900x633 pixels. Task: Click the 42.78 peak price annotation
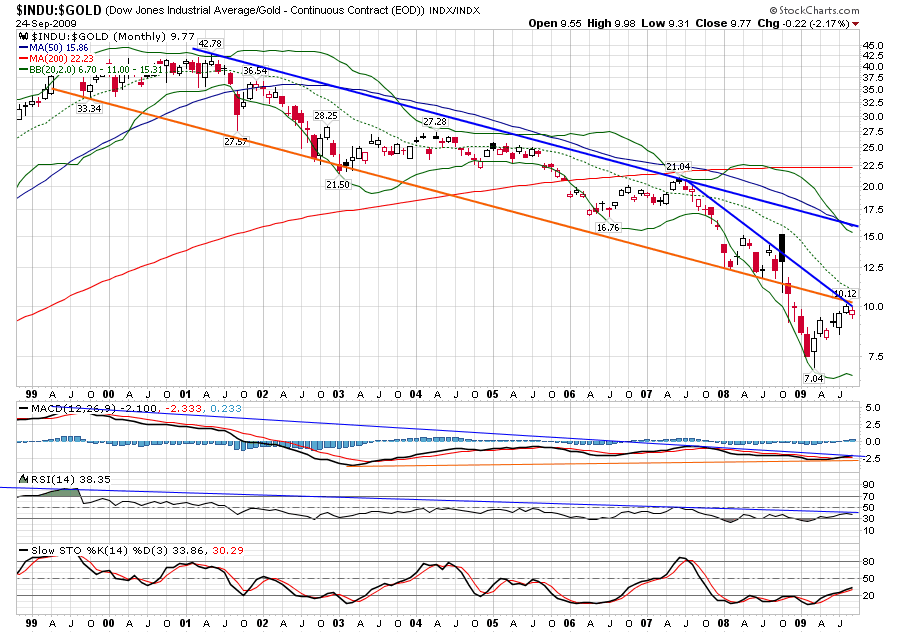(210, 44)
